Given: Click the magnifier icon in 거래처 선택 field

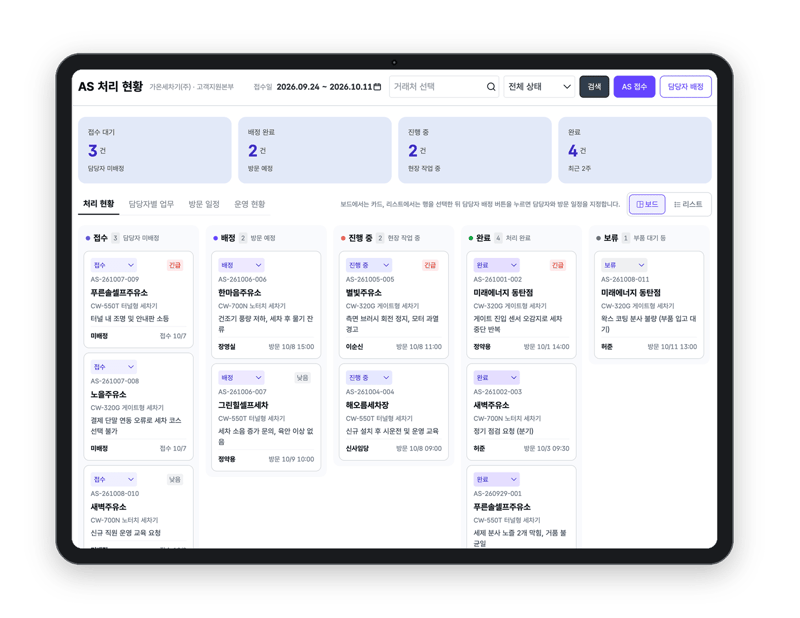Looking at the screenshot, I should point(491,87).
